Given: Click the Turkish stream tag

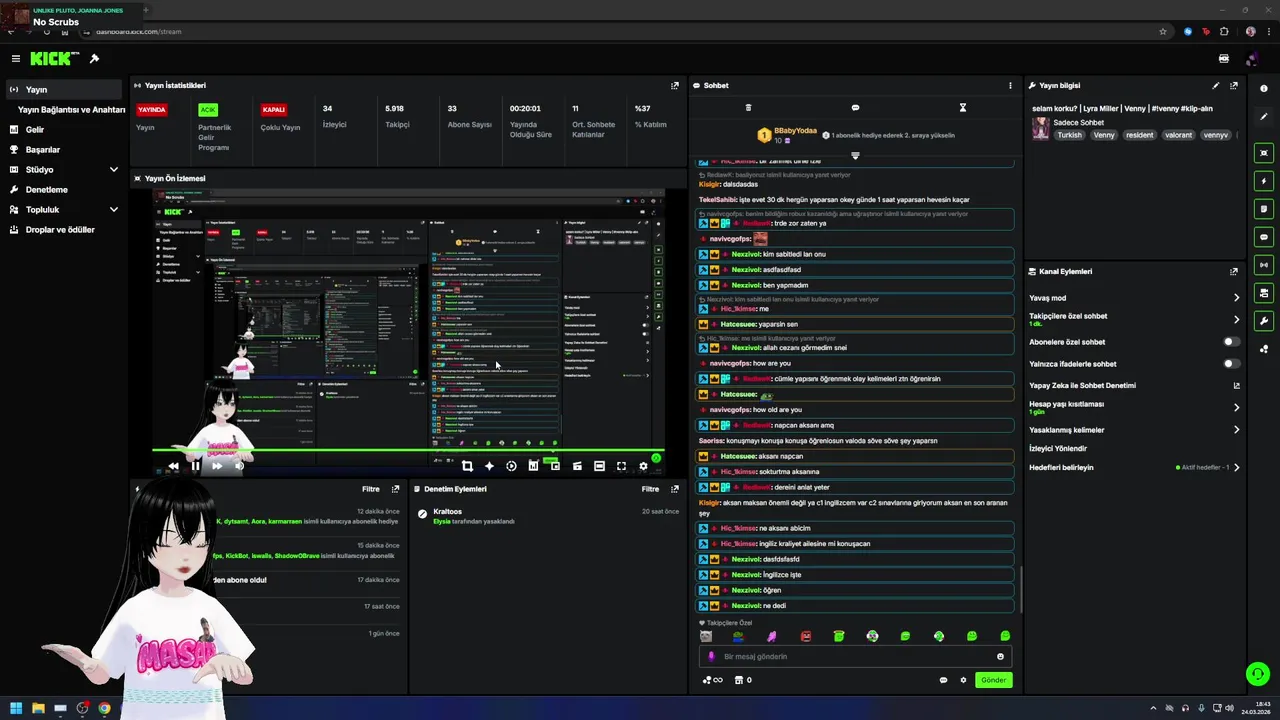Looking at the screenshot, I should (1070, 135).
